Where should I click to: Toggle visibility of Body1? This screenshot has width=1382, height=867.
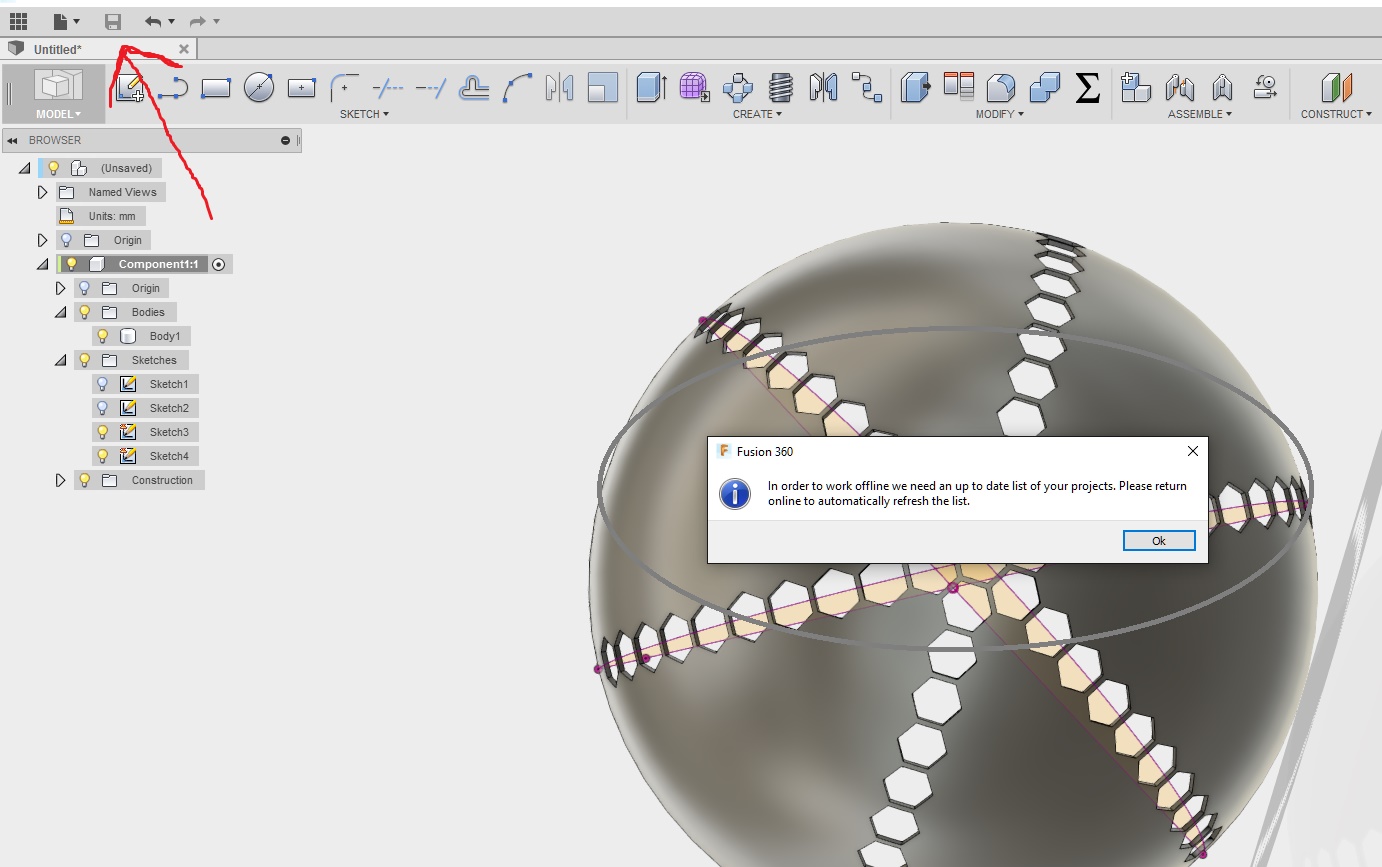pyautogui.click(x=103, y=335)
